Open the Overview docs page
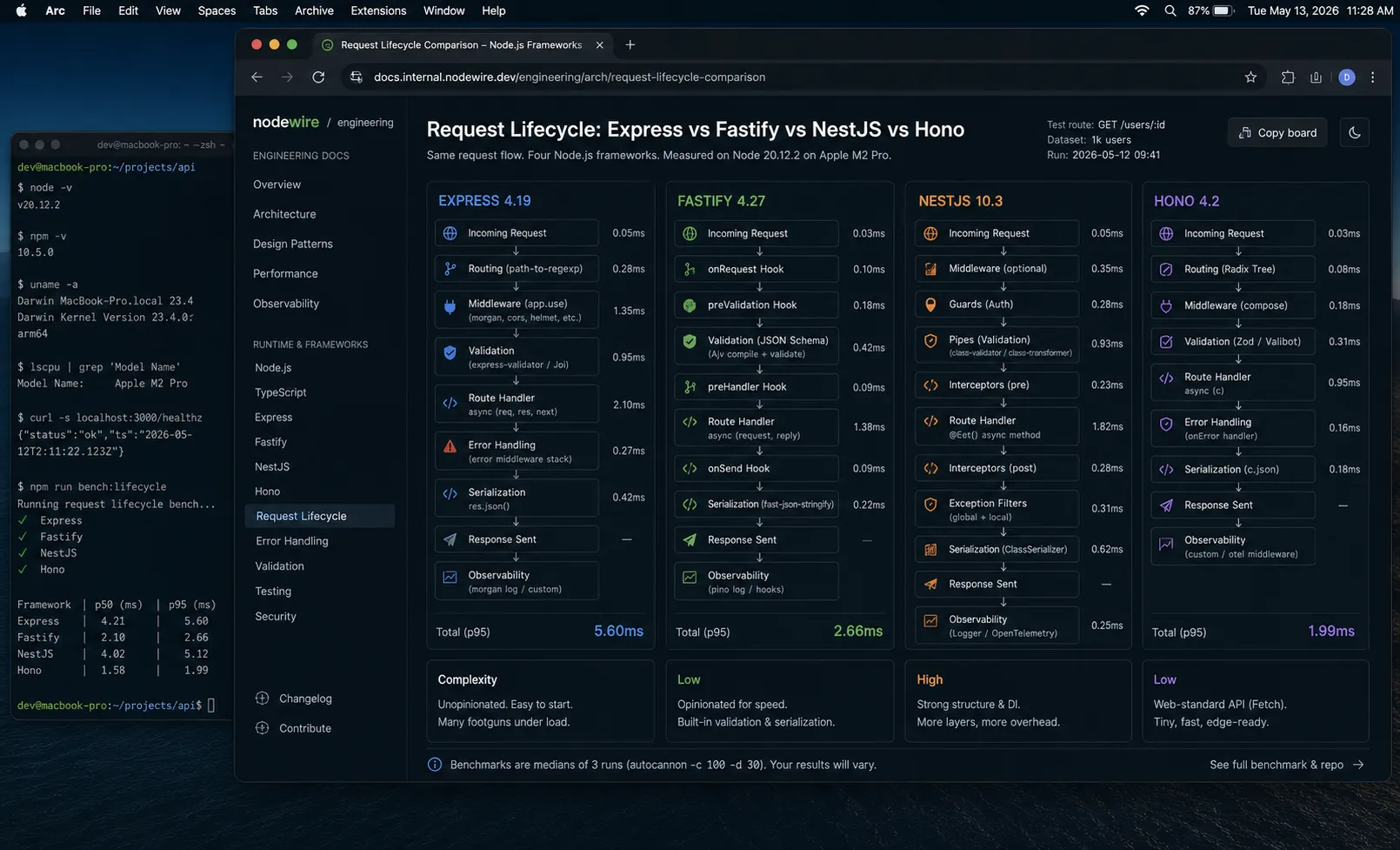The image size is (1400, 850). coord(277,184)
